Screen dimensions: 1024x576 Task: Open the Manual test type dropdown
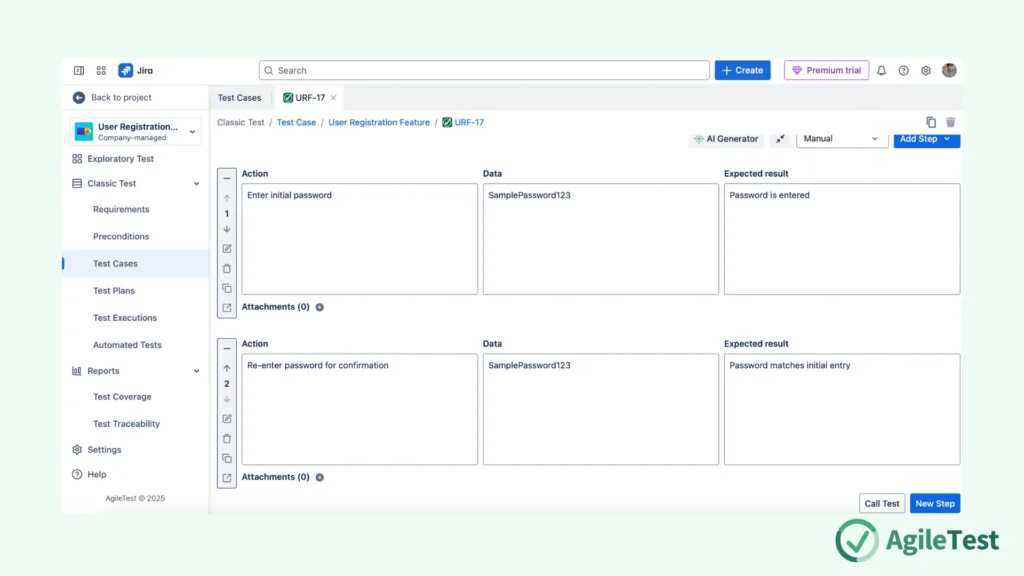[x=841, y=139]
